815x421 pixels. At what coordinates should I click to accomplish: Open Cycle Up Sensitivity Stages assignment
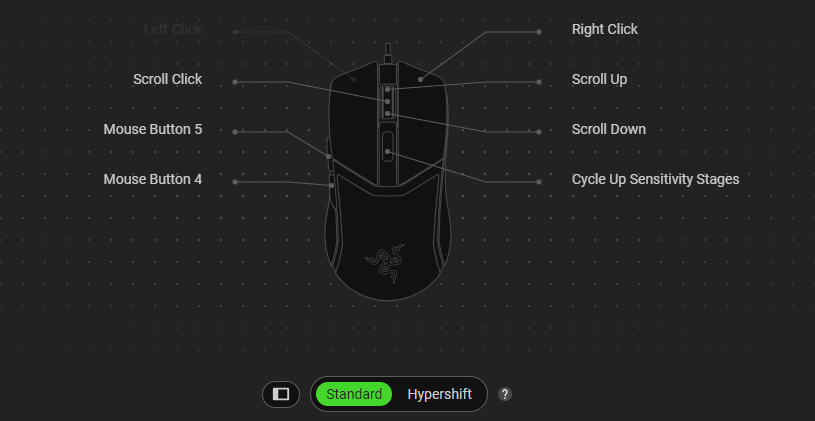pyautogui.click(x=655, y=179)
